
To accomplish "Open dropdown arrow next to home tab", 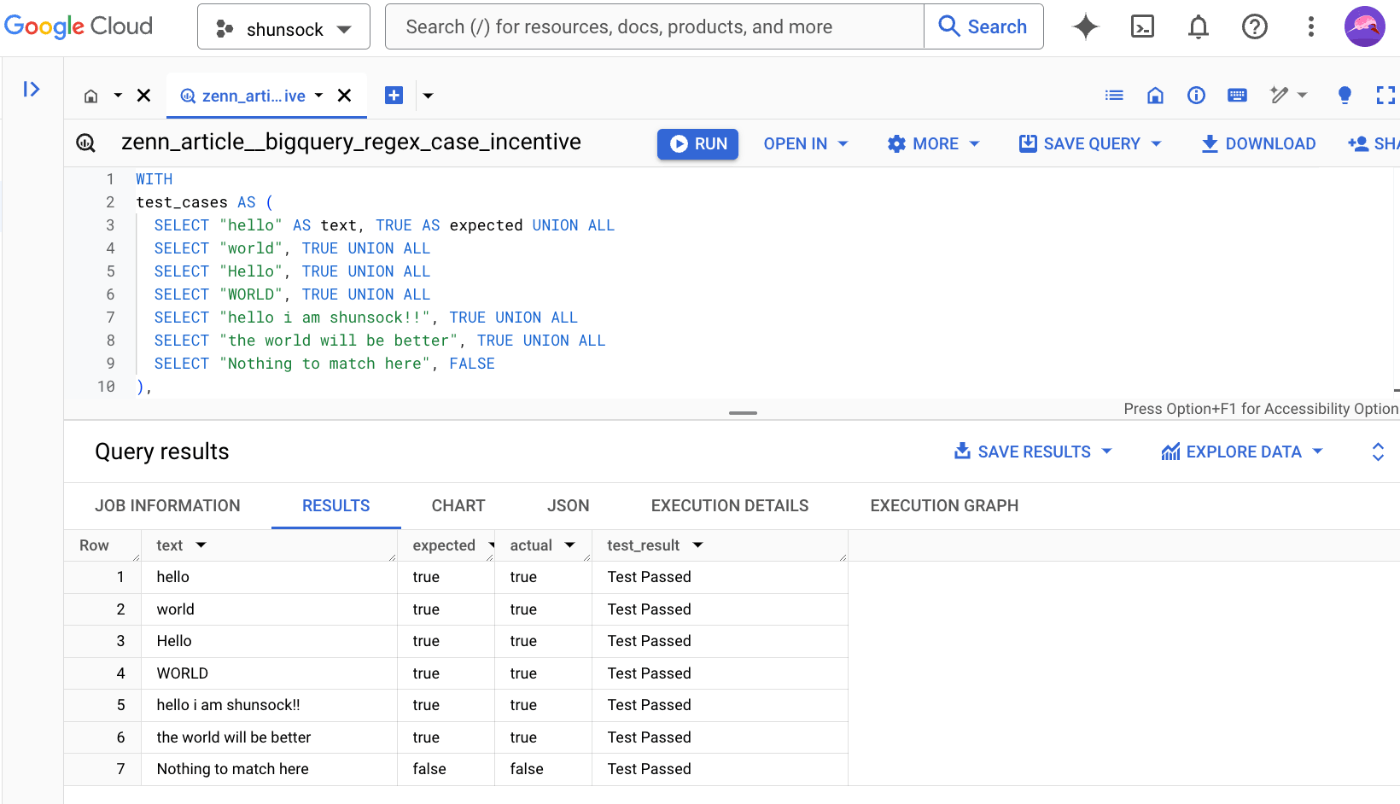I will tap(118, 96).
